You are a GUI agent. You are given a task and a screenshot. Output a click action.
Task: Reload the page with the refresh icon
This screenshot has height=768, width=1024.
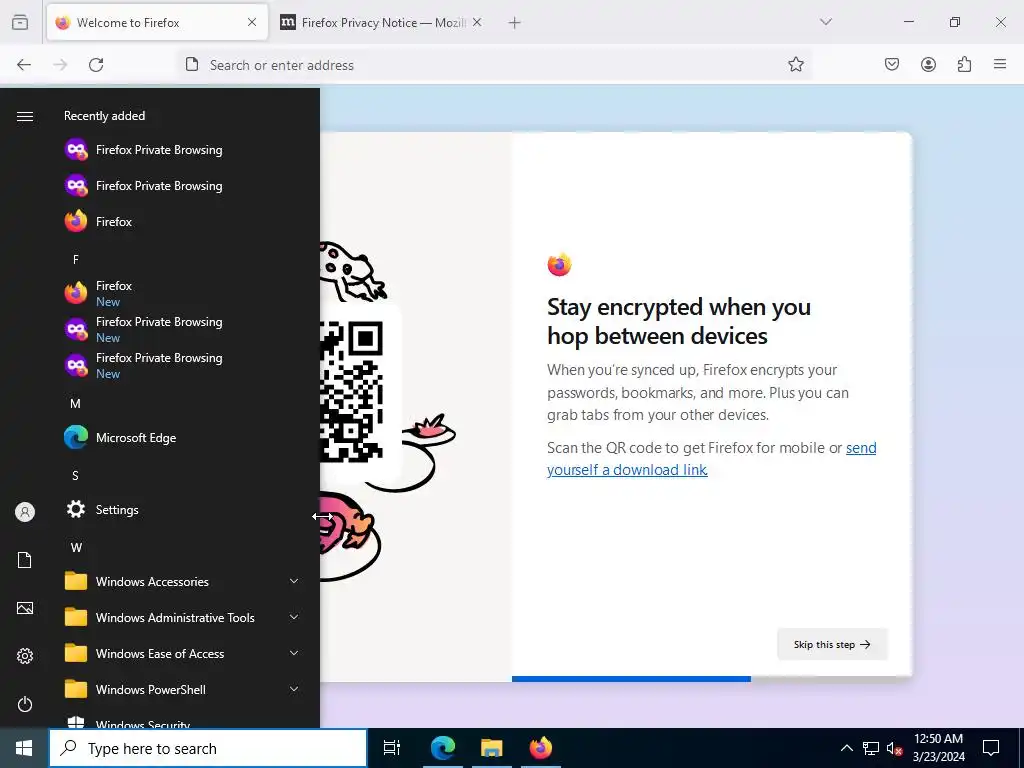[x=96, y=65]
